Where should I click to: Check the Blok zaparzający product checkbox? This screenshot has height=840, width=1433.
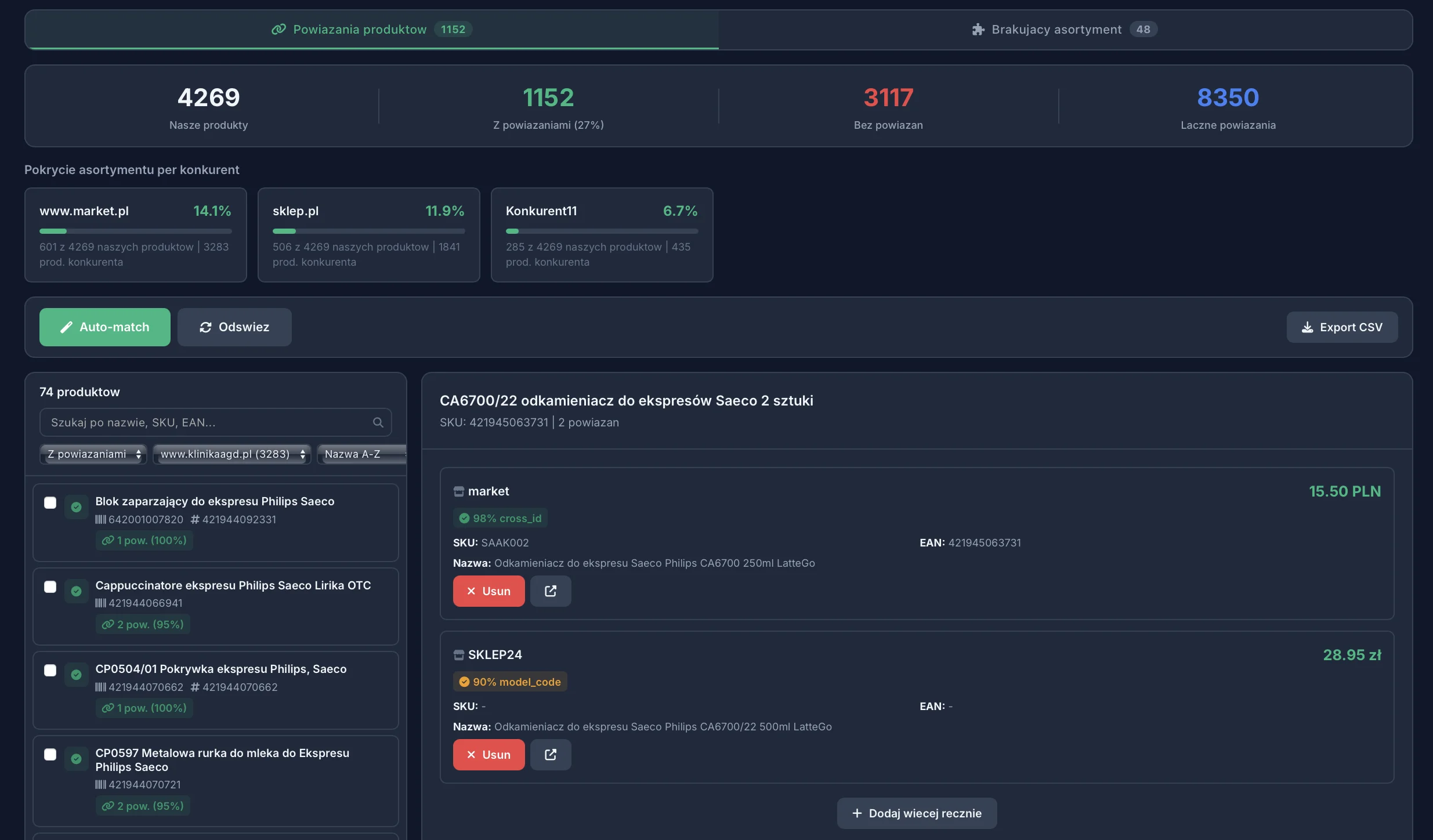(50, 502)
